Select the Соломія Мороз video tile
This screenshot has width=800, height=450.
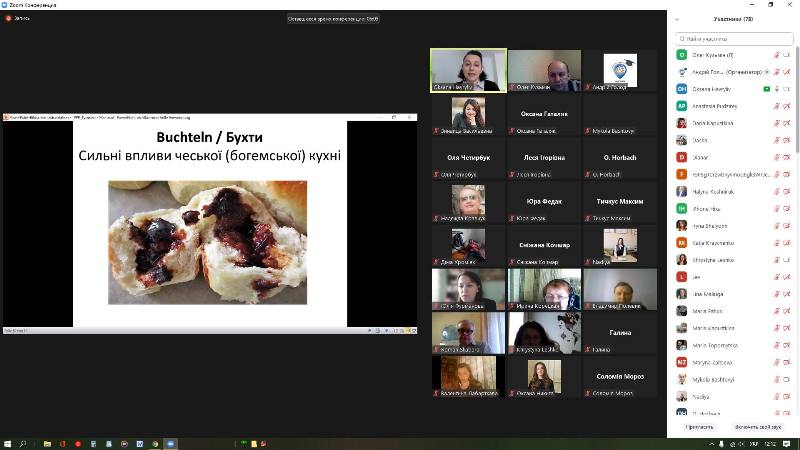pyautogui.click(x=620, y=377)
